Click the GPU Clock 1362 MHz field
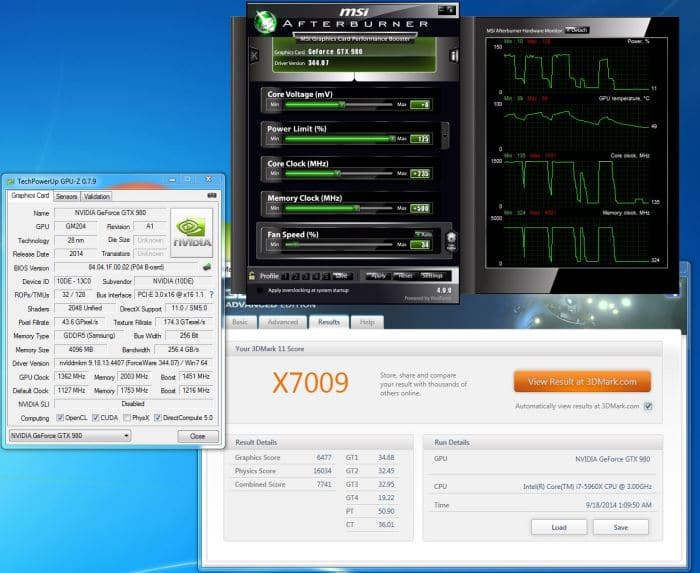 71,377
